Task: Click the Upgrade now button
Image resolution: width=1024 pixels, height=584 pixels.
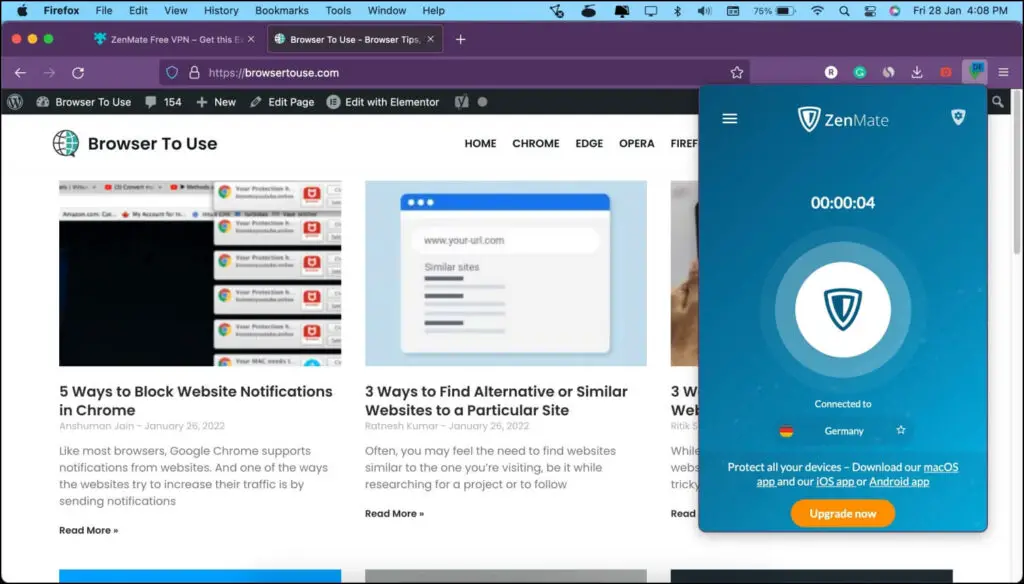Action: point(842,513)
